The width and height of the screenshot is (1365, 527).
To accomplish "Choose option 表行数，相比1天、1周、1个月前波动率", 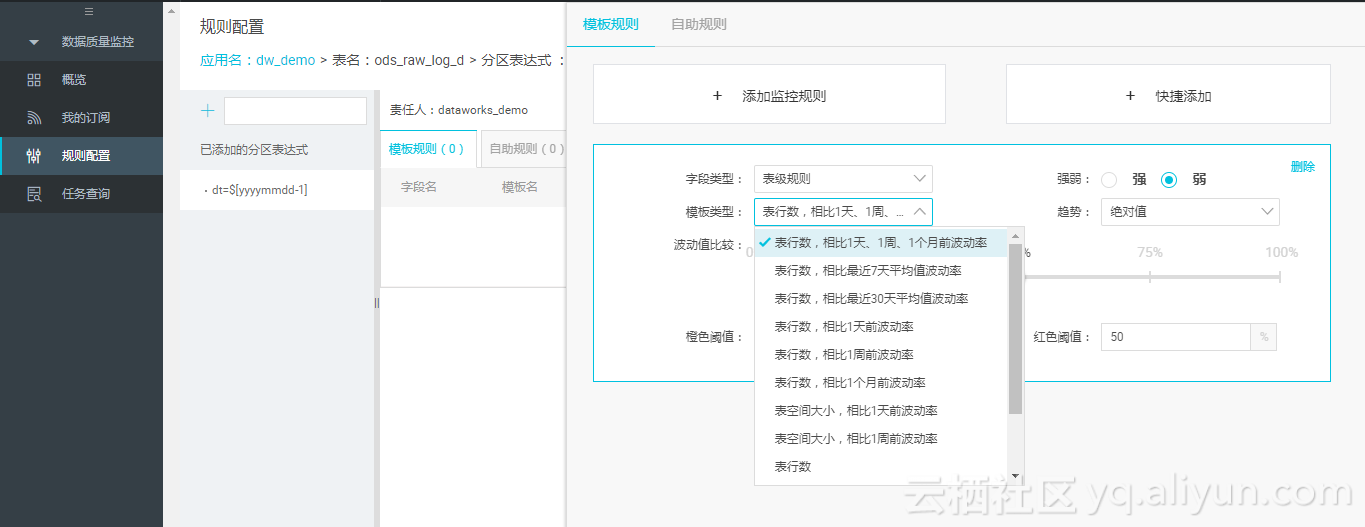I will pyautogui.click(x=880, y=243).
